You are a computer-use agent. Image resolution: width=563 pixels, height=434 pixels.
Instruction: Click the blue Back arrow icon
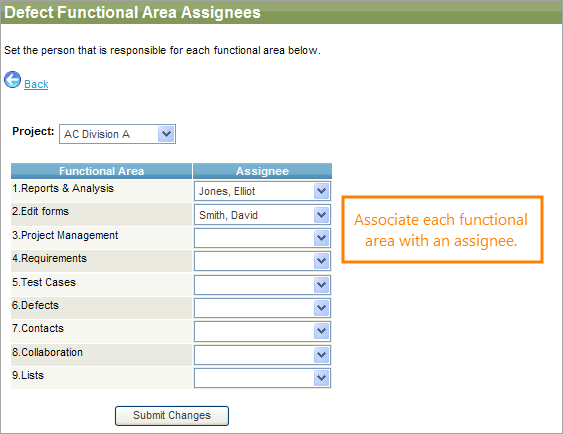point(13,80)
